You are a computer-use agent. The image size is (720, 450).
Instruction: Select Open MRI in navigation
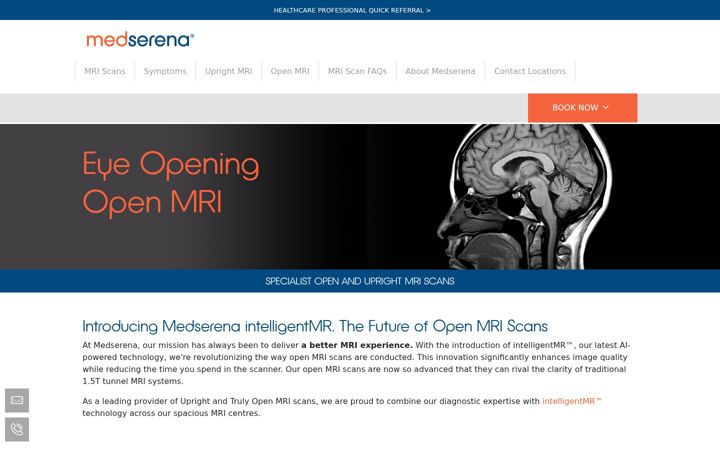pyautogui.click(x=290, y=71)
